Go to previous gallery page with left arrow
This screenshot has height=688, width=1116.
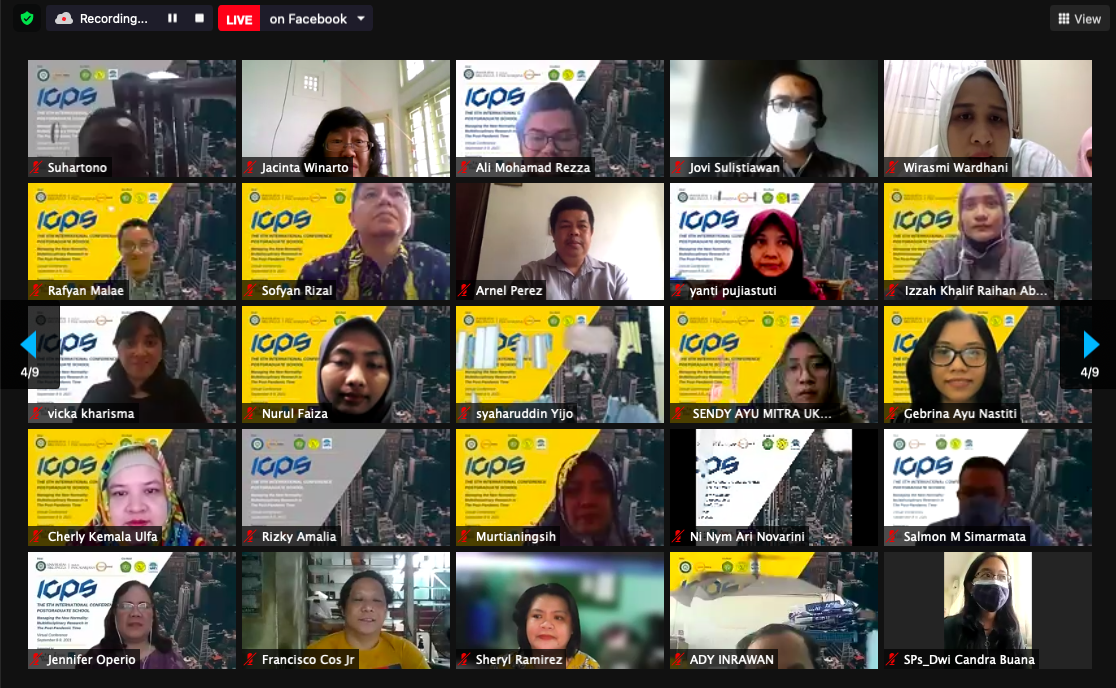pos(28,345)
